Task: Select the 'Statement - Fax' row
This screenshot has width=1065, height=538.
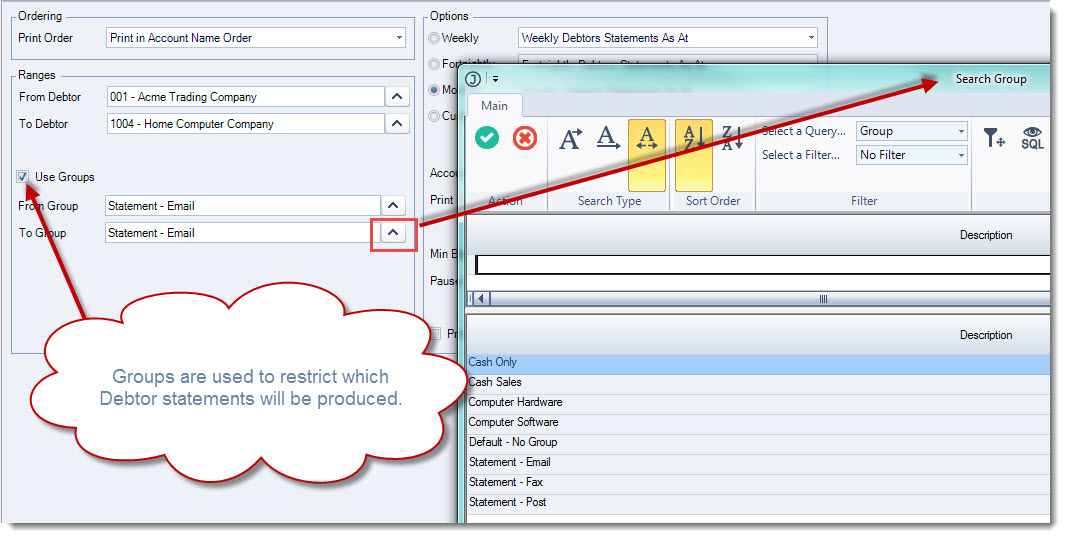Action: tap(759, 482)
